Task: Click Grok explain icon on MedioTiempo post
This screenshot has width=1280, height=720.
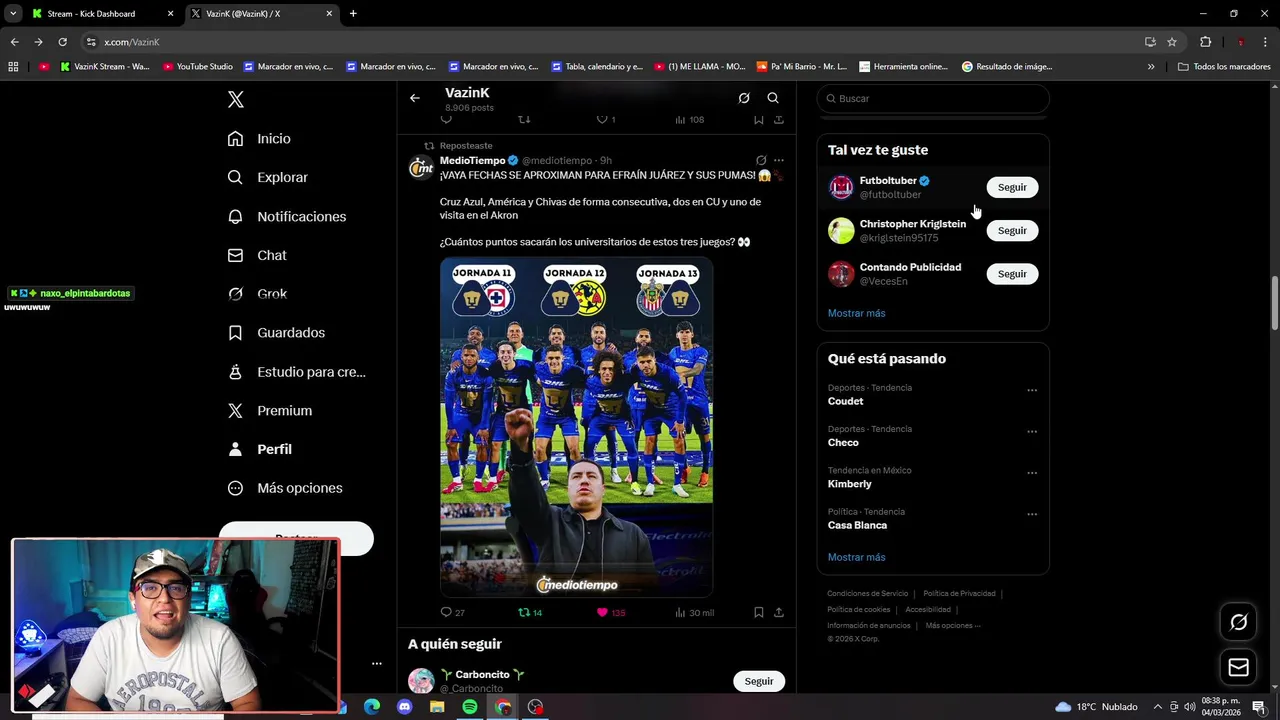Action: (761, 160)
